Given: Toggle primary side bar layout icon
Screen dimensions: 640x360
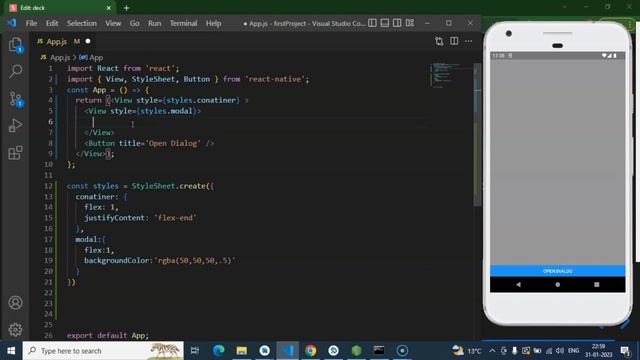Looking at the screenshot, I should [372, 23].
